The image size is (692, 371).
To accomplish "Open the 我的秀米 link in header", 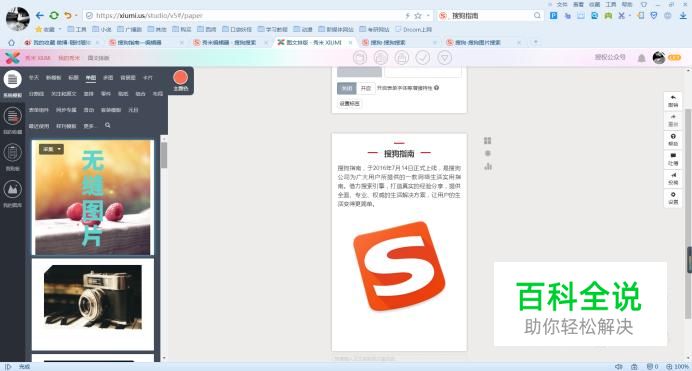I will 69,58.
